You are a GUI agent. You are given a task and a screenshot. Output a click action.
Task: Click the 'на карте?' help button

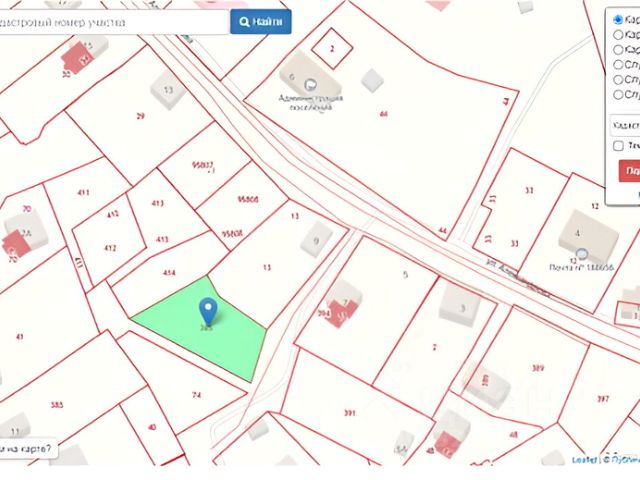point(28,449)
